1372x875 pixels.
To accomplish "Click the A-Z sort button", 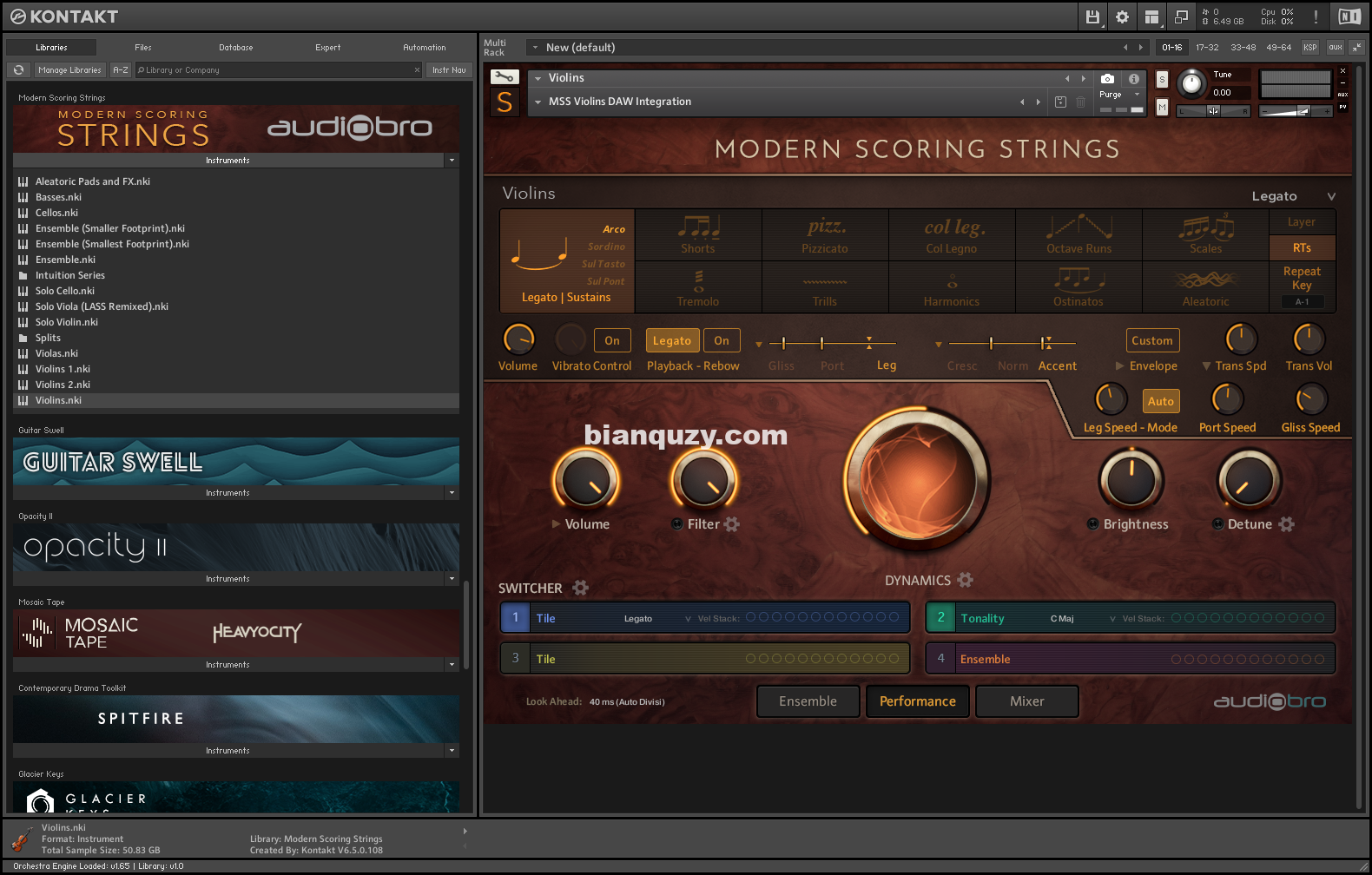I will click(x=121, y=70).
